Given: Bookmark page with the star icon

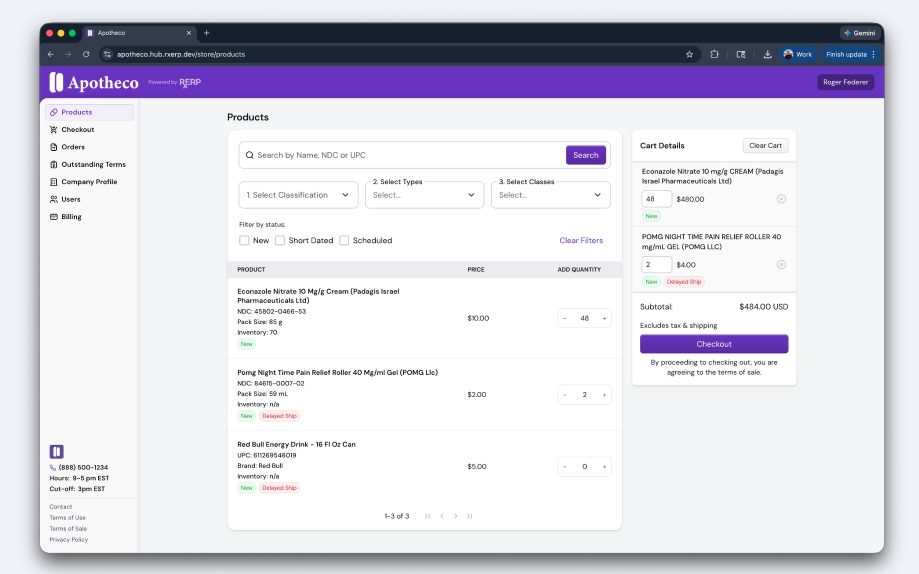Looking at the screenshot, I should click(689, 54).
